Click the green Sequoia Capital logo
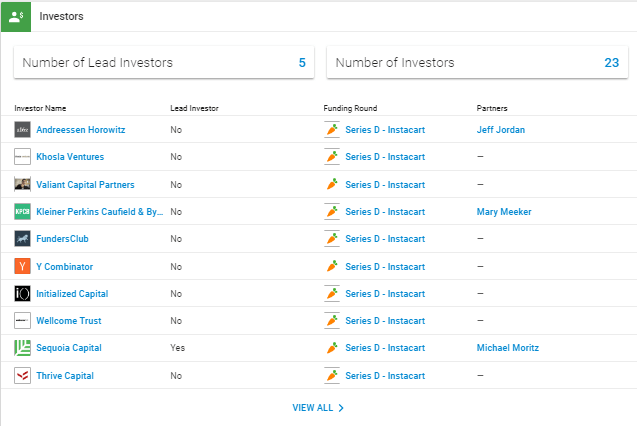The image size is (637, 426). 22,348
